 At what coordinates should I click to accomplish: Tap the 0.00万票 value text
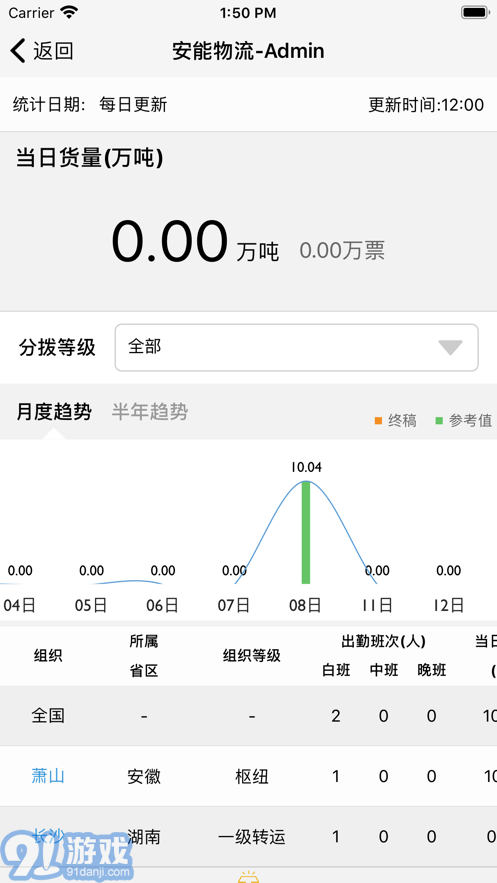point(342,251)
